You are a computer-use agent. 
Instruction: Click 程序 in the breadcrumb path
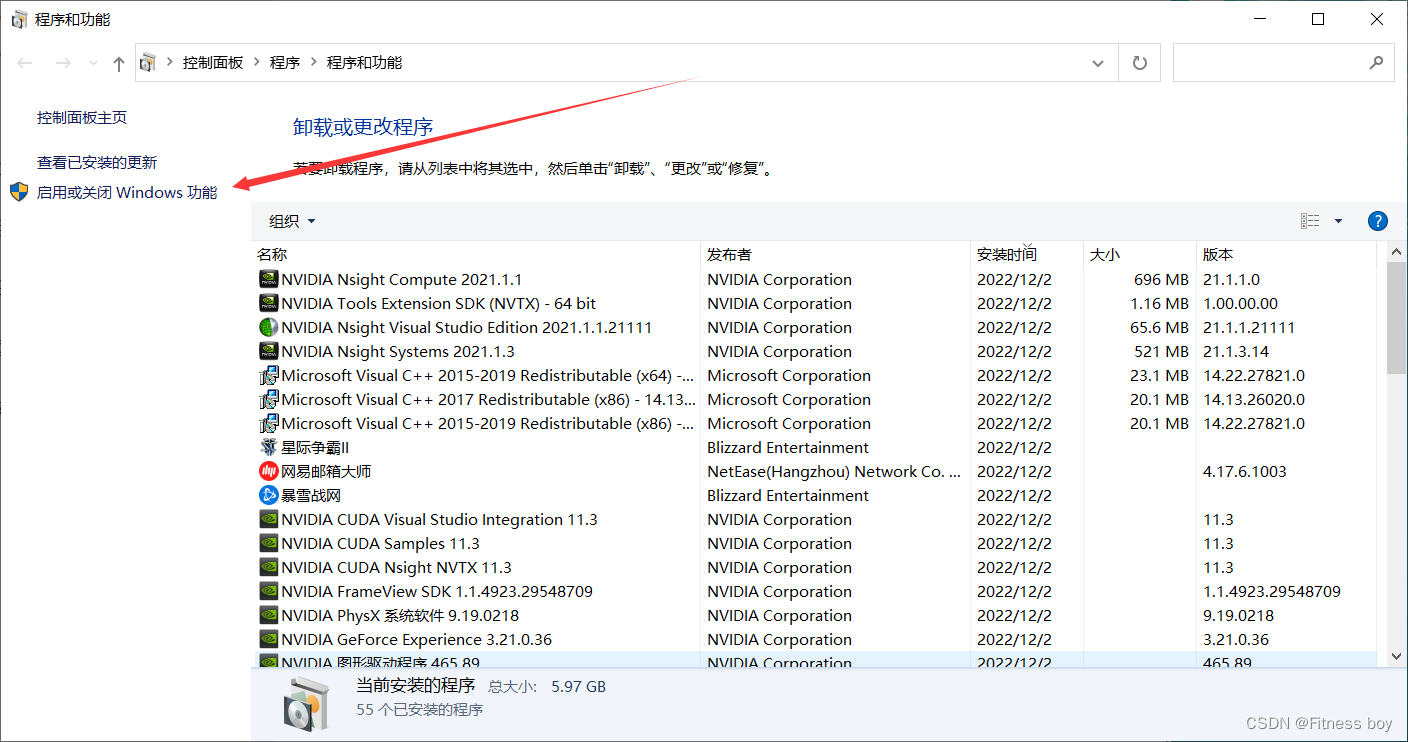click(285, 63)
